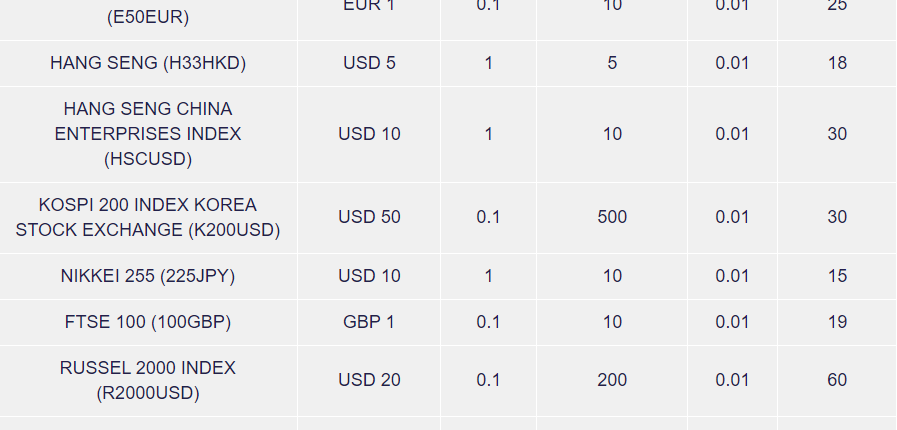Click the GBP 1 value in FTSE row

click(x=369, y=322)
